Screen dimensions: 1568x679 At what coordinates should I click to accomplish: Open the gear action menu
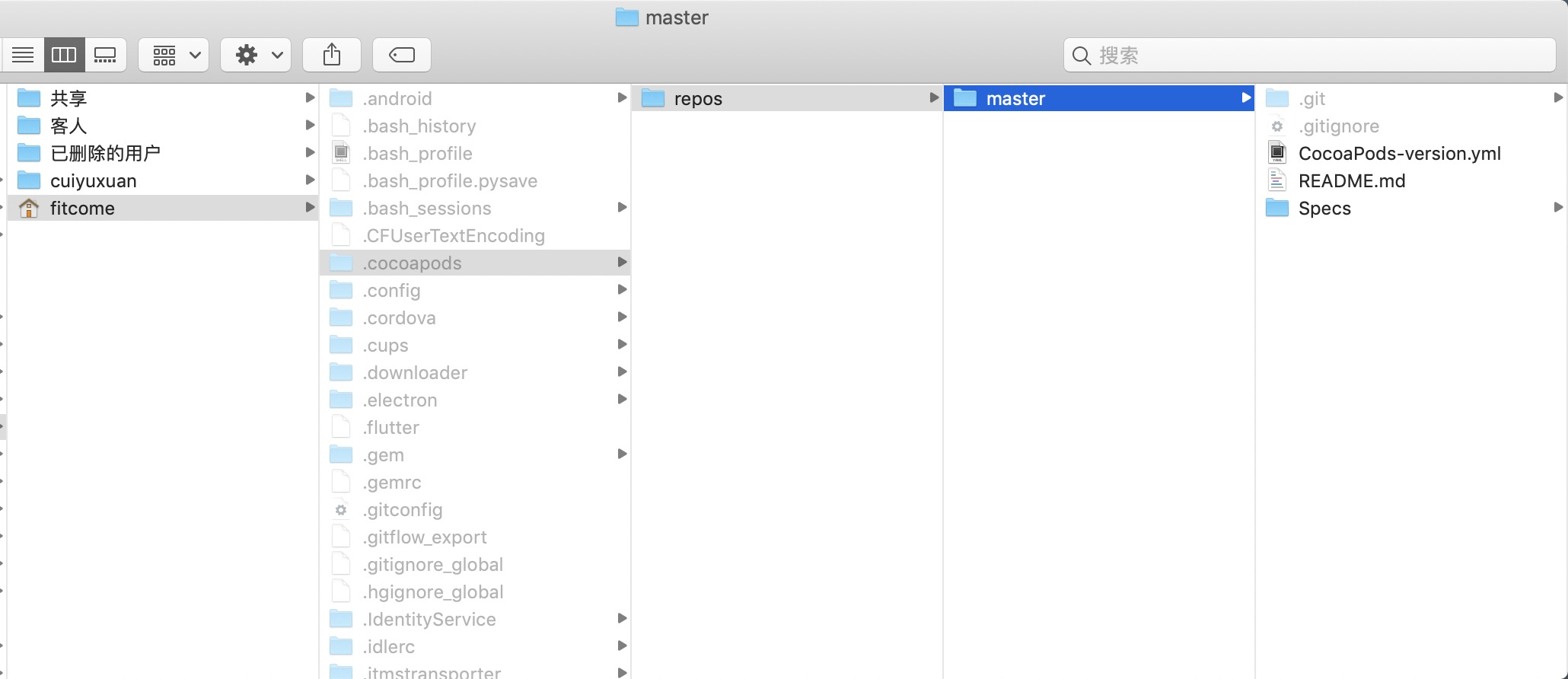pos(257,55)
